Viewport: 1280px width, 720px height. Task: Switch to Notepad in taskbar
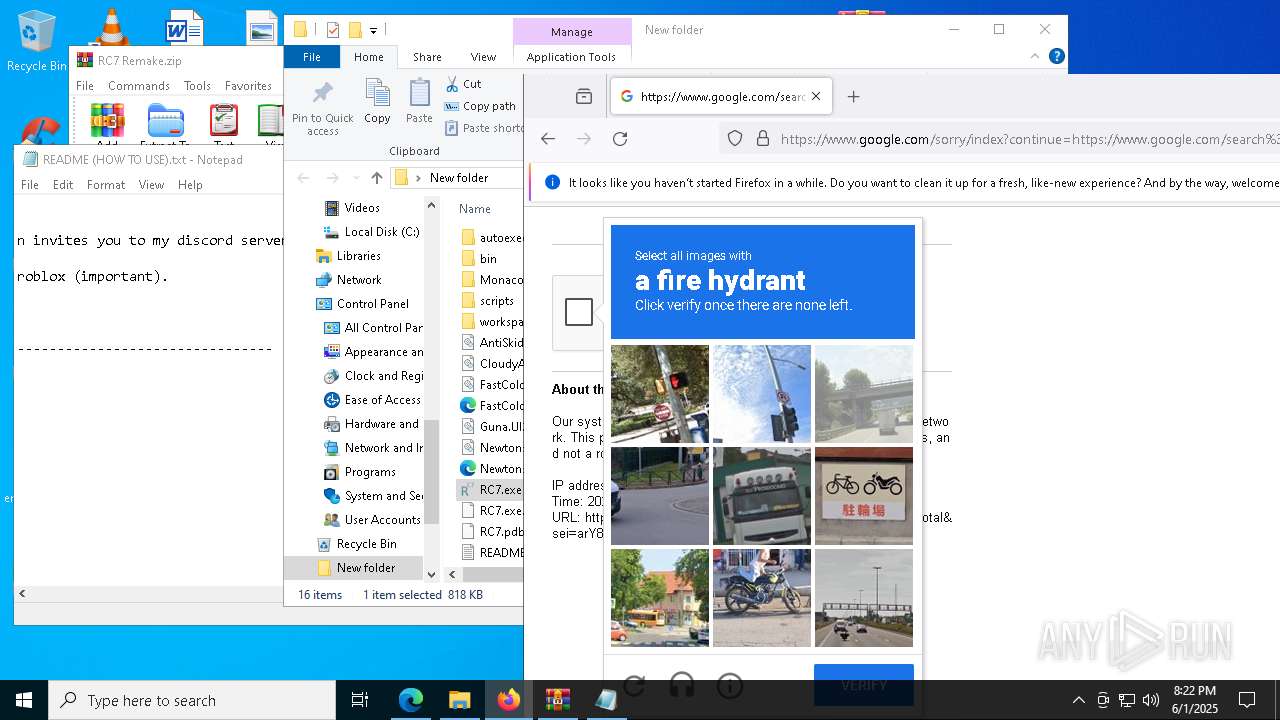point(606,700)
